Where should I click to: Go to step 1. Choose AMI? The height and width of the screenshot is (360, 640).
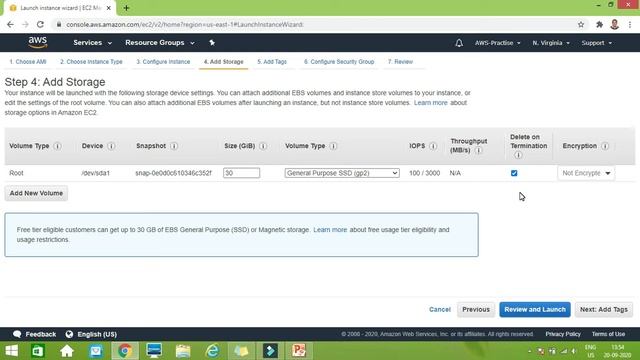[28, 62]
